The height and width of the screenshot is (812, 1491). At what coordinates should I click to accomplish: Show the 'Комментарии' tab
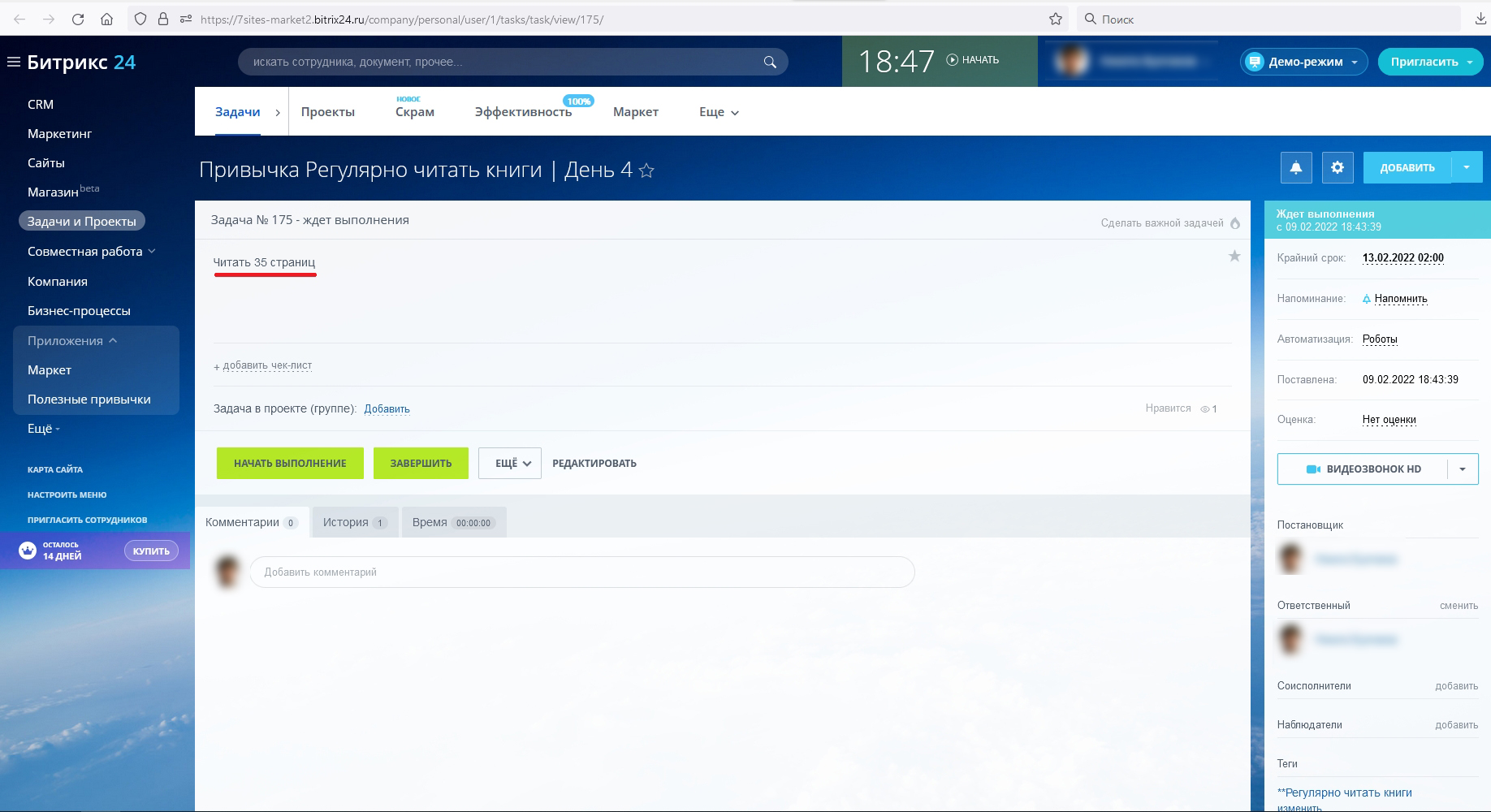pos(252,522)
